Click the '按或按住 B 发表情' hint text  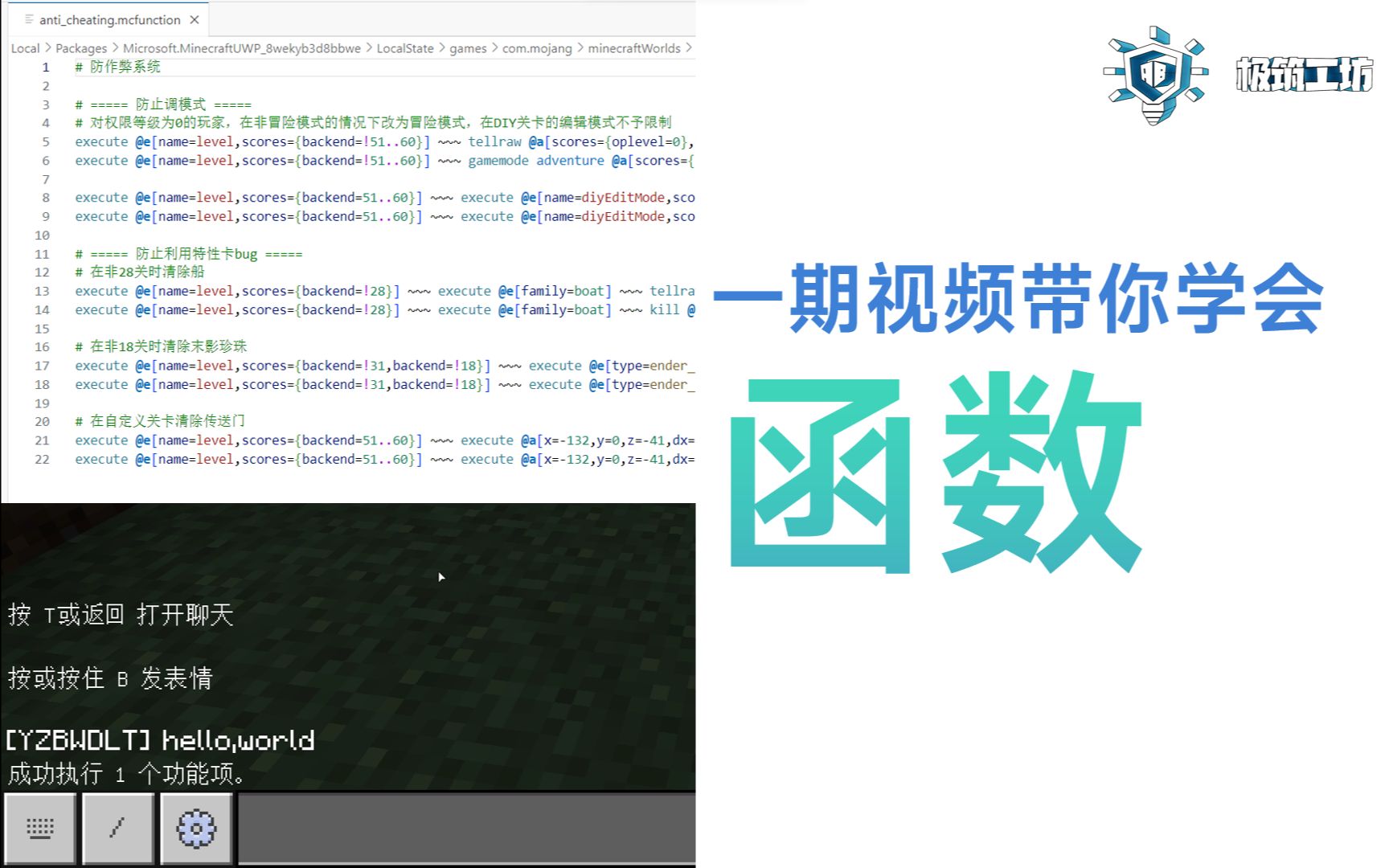[110, 679]
